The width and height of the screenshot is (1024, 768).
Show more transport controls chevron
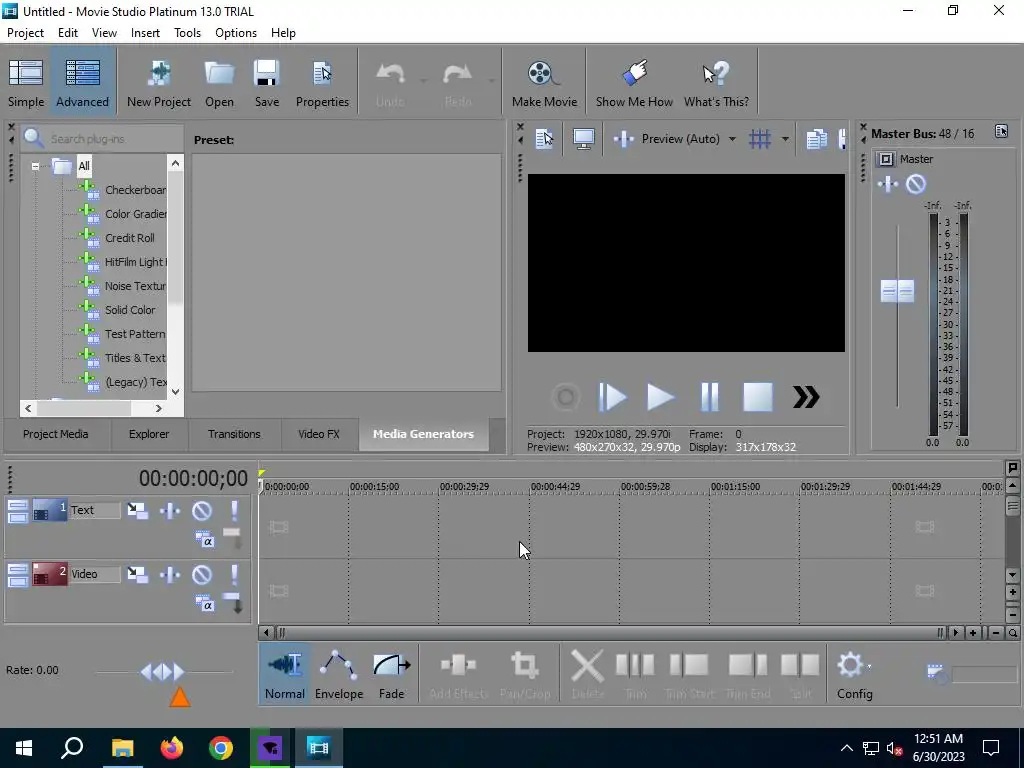point(806,397)
